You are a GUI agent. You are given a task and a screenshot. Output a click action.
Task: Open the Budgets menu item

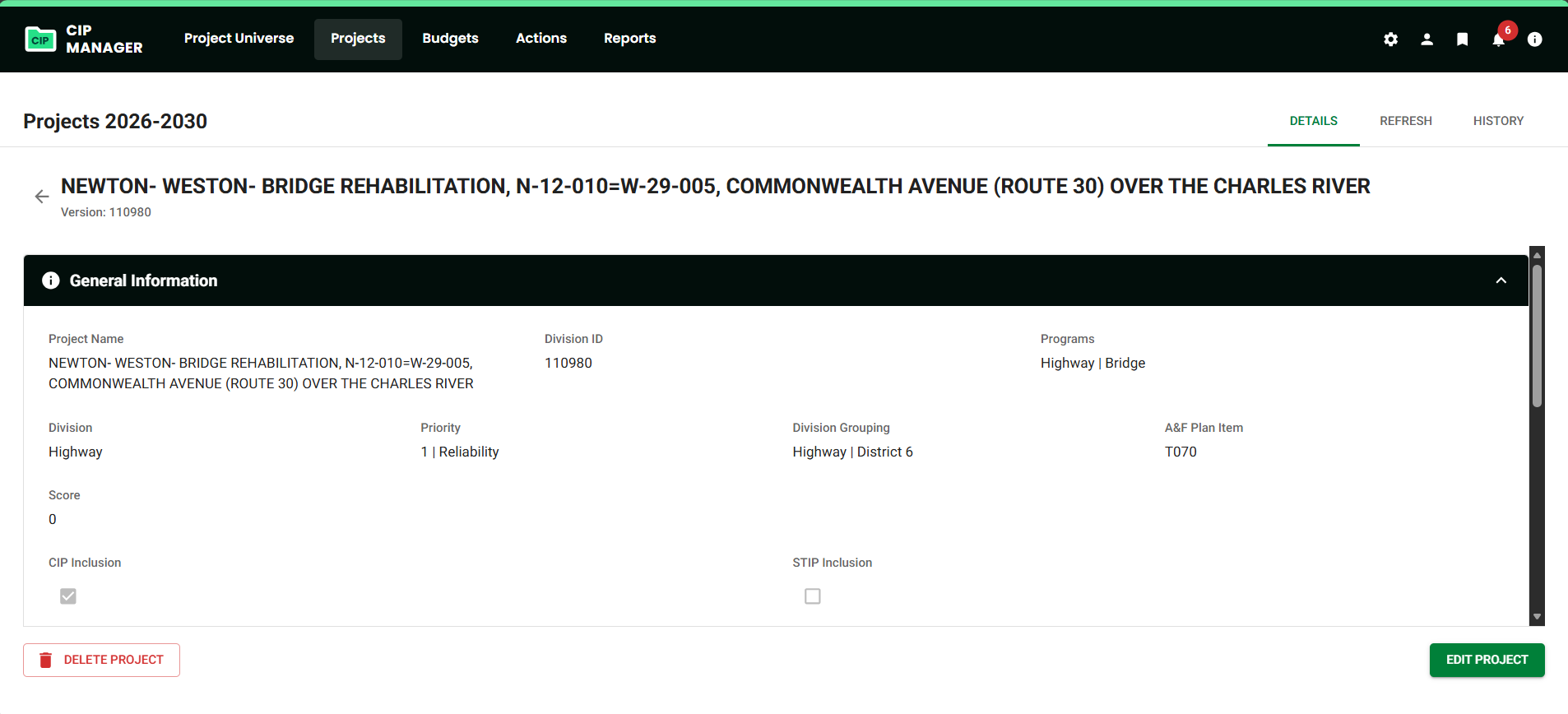[x=450, y=39]
